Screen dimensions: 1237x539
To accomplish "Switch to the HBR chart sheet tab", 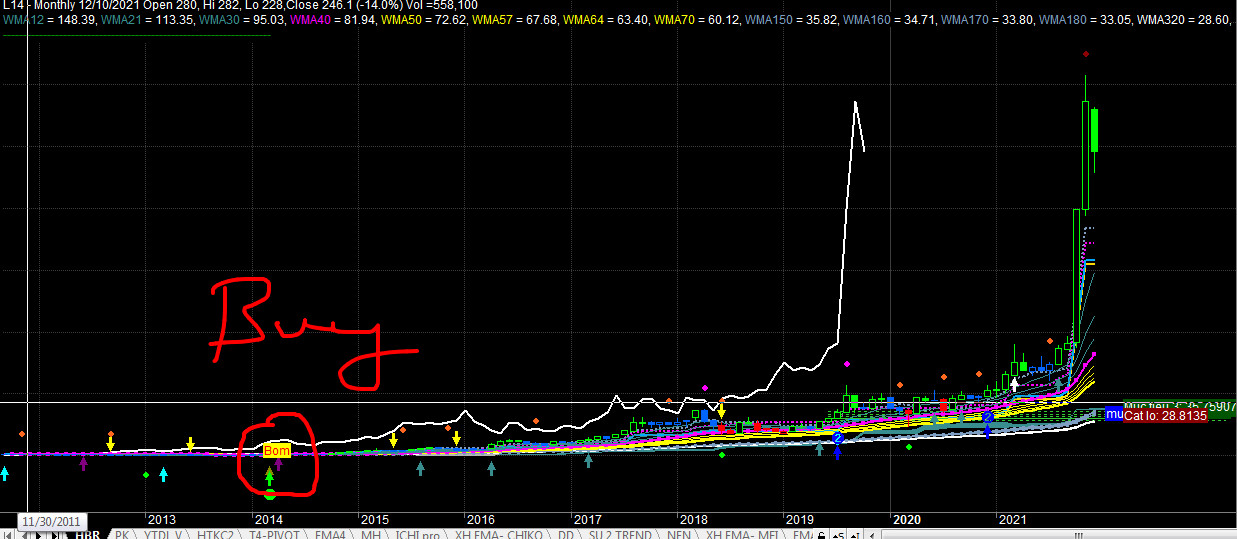I will pos(87,534).
